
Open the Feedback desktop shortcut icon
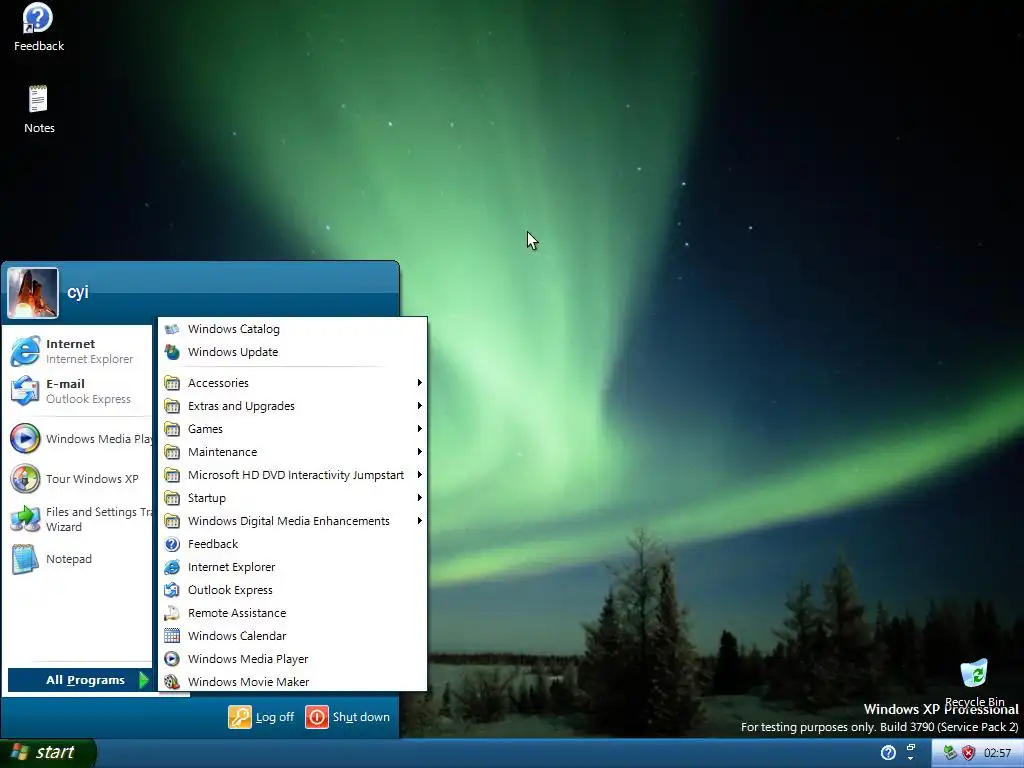[x=38, y=18]
